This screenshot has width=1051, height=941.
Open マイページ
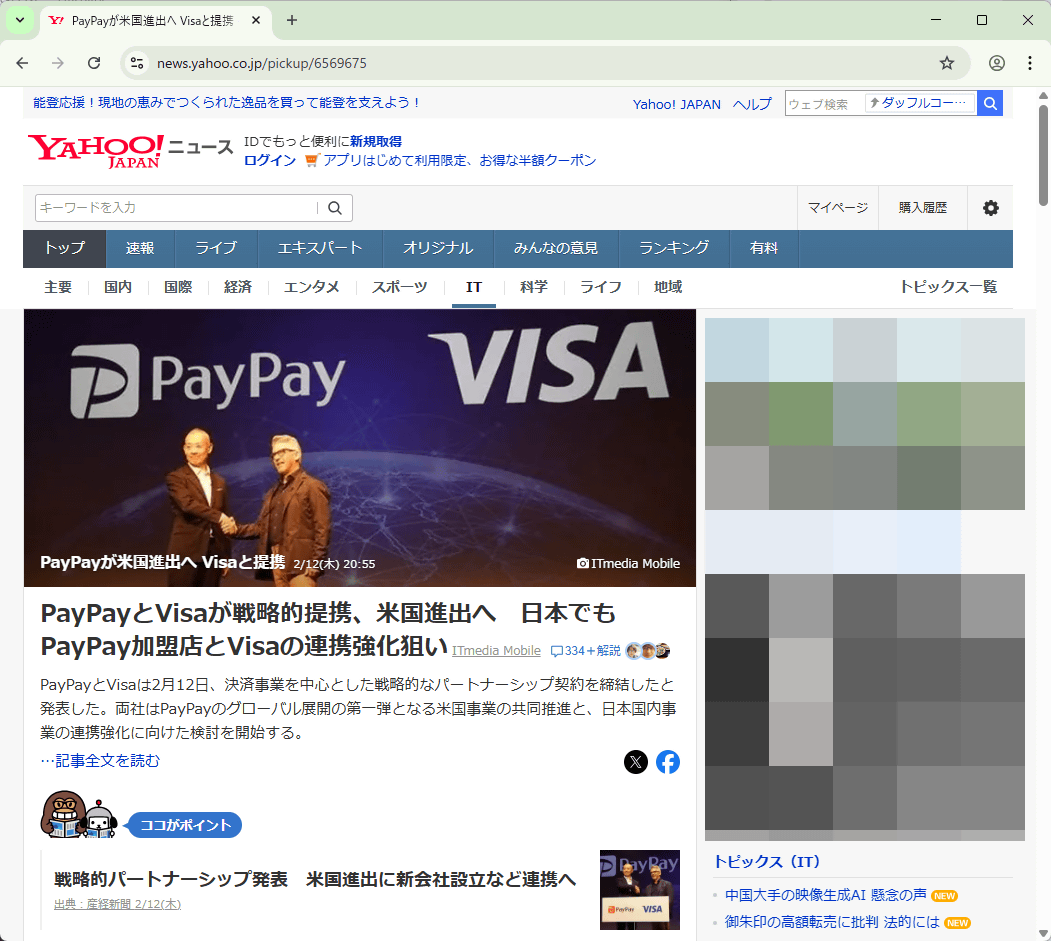coord(838,208)
